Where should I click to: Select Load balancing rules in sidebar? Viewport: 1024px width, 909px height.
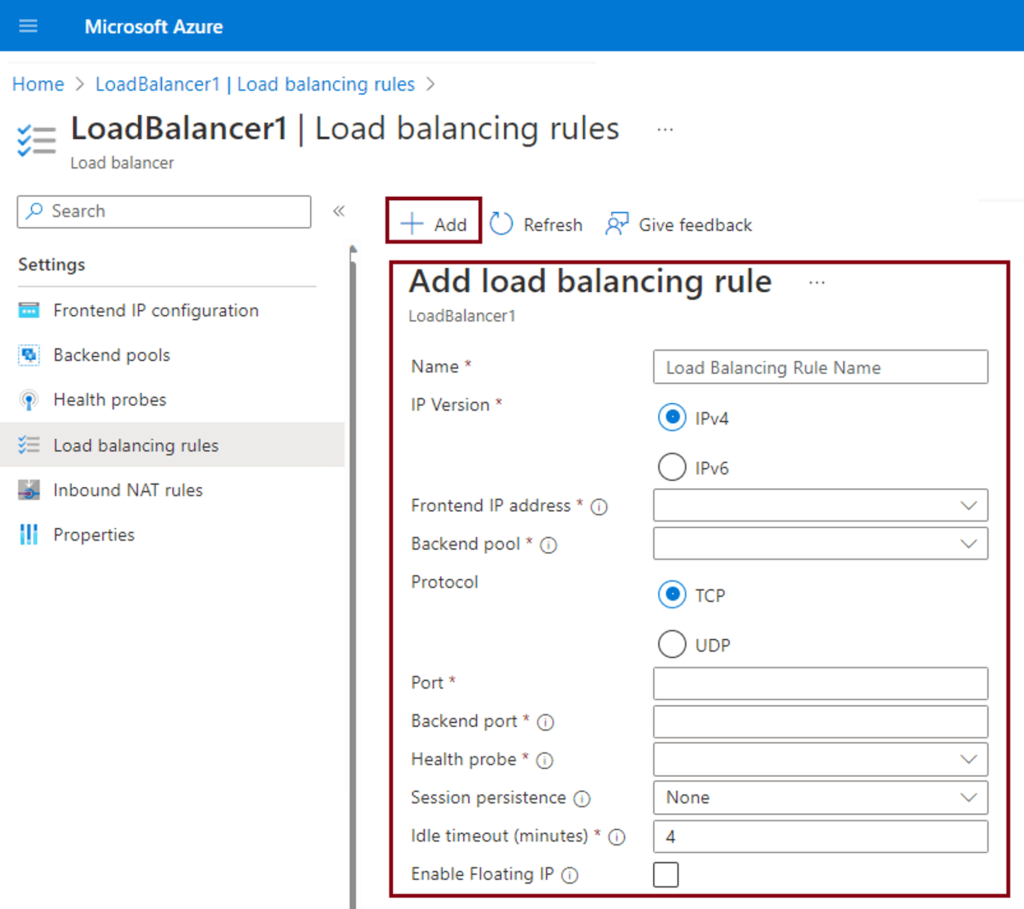pos(172,445)
